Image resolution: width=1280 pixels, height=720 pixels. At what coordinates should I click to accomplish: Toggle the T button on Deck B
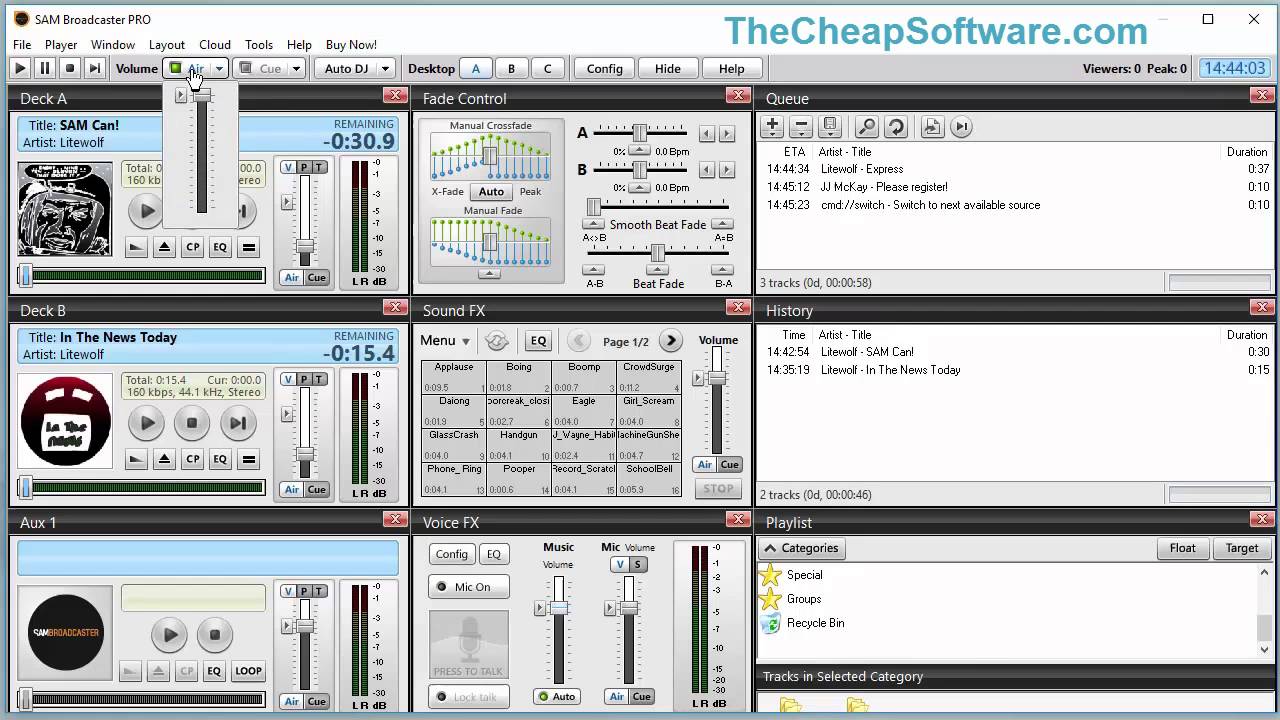pos(319,380)
